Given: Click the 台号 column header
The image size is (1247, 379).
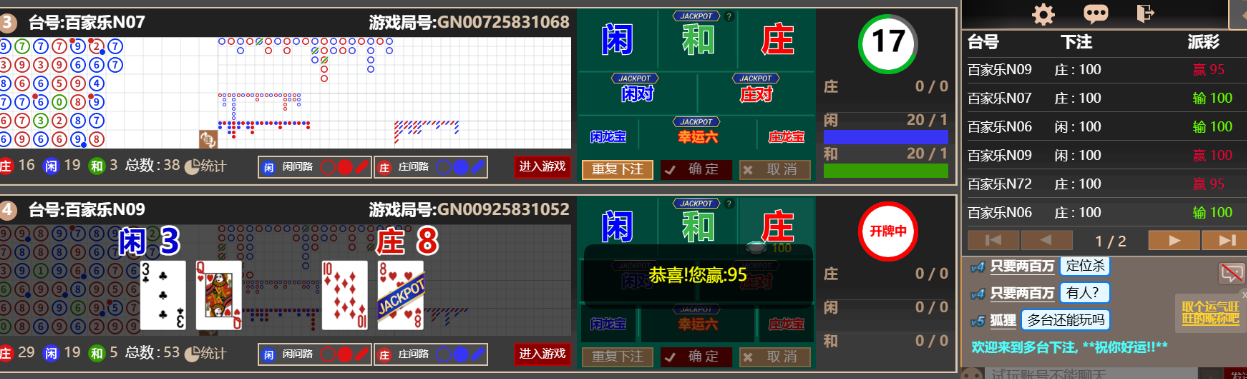Looking at the screenshot, I should pos(984,43).
